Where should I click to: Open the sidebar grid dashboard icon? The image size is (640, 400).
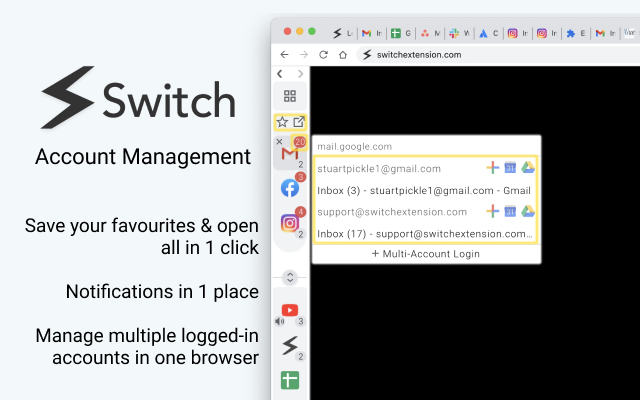290,96
